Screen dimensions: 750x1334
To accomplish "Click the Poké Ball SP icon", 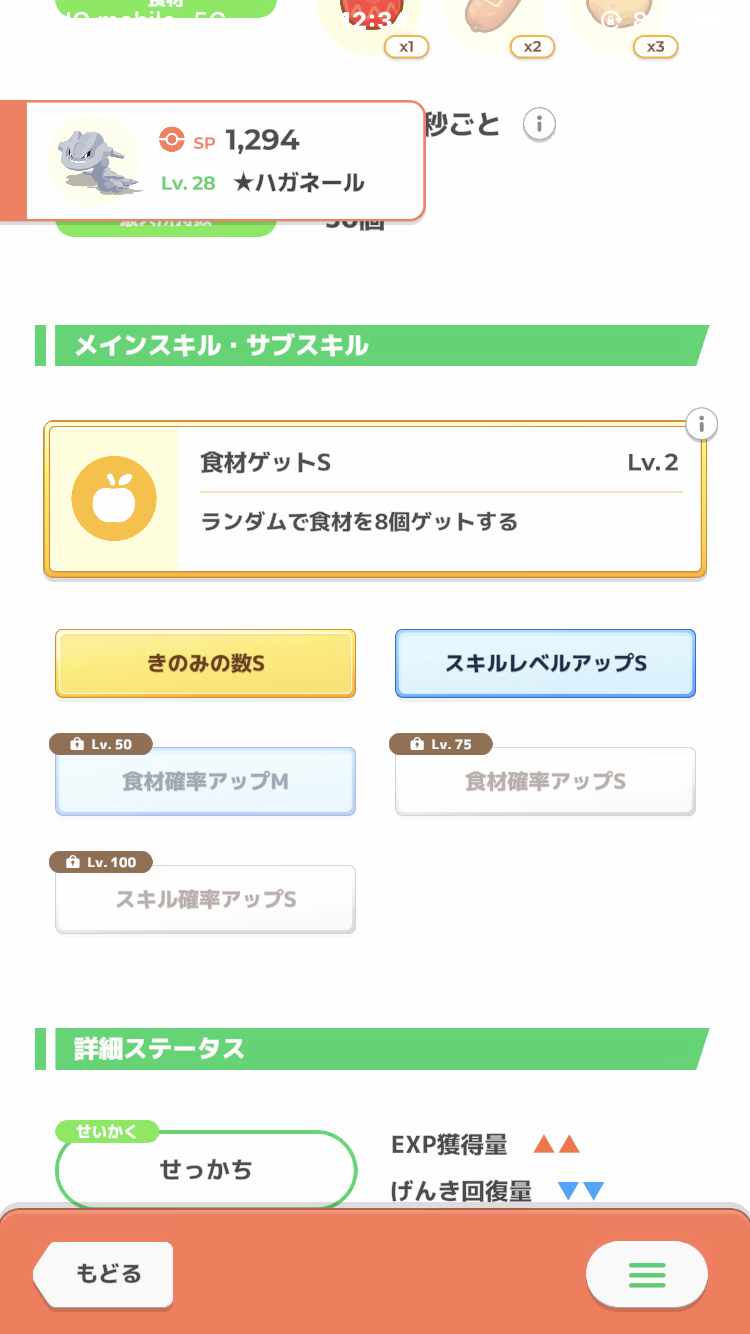I will (x=172, y=141).
